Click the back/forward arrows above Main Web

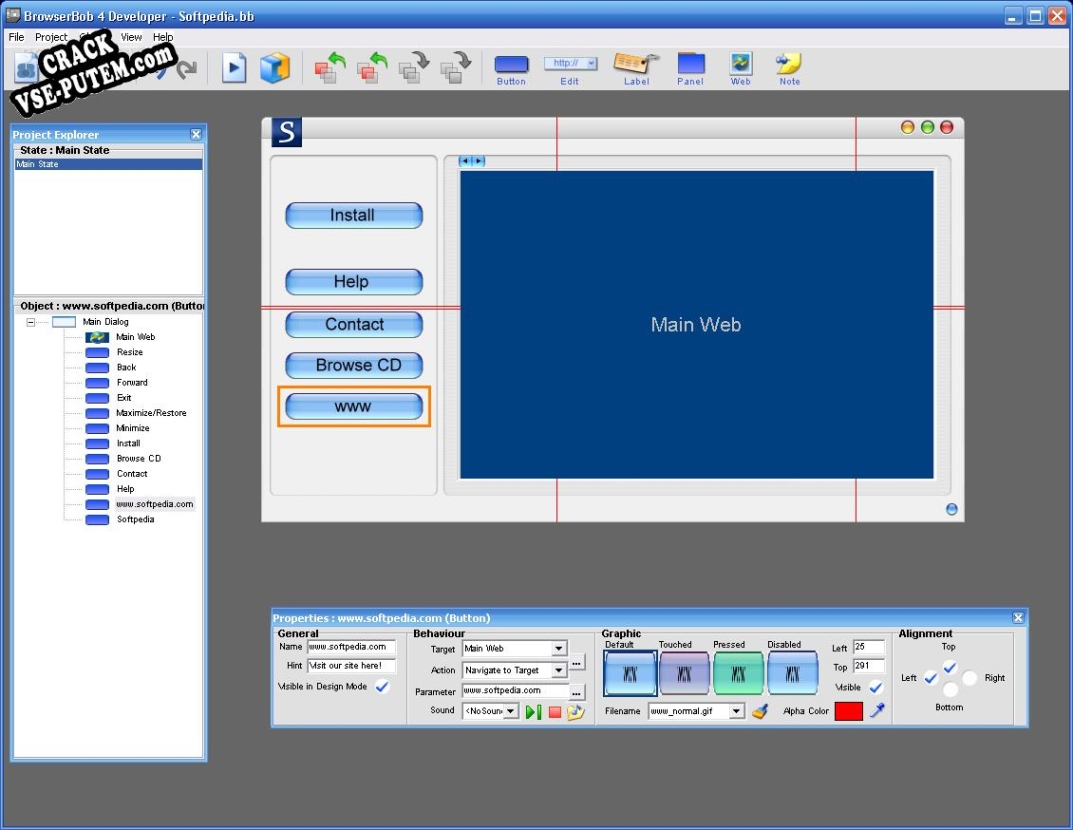[x=472, y=161]
